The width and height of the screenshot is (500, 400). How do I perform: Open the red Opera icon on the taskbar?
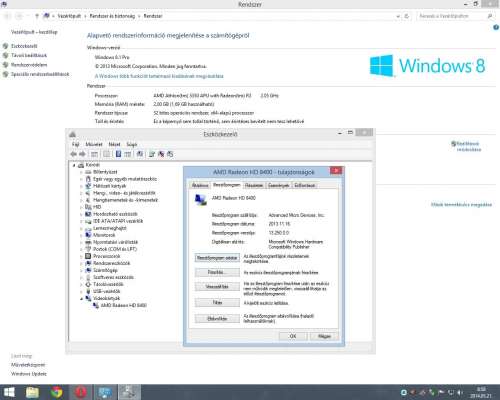[x=80, y=392]
